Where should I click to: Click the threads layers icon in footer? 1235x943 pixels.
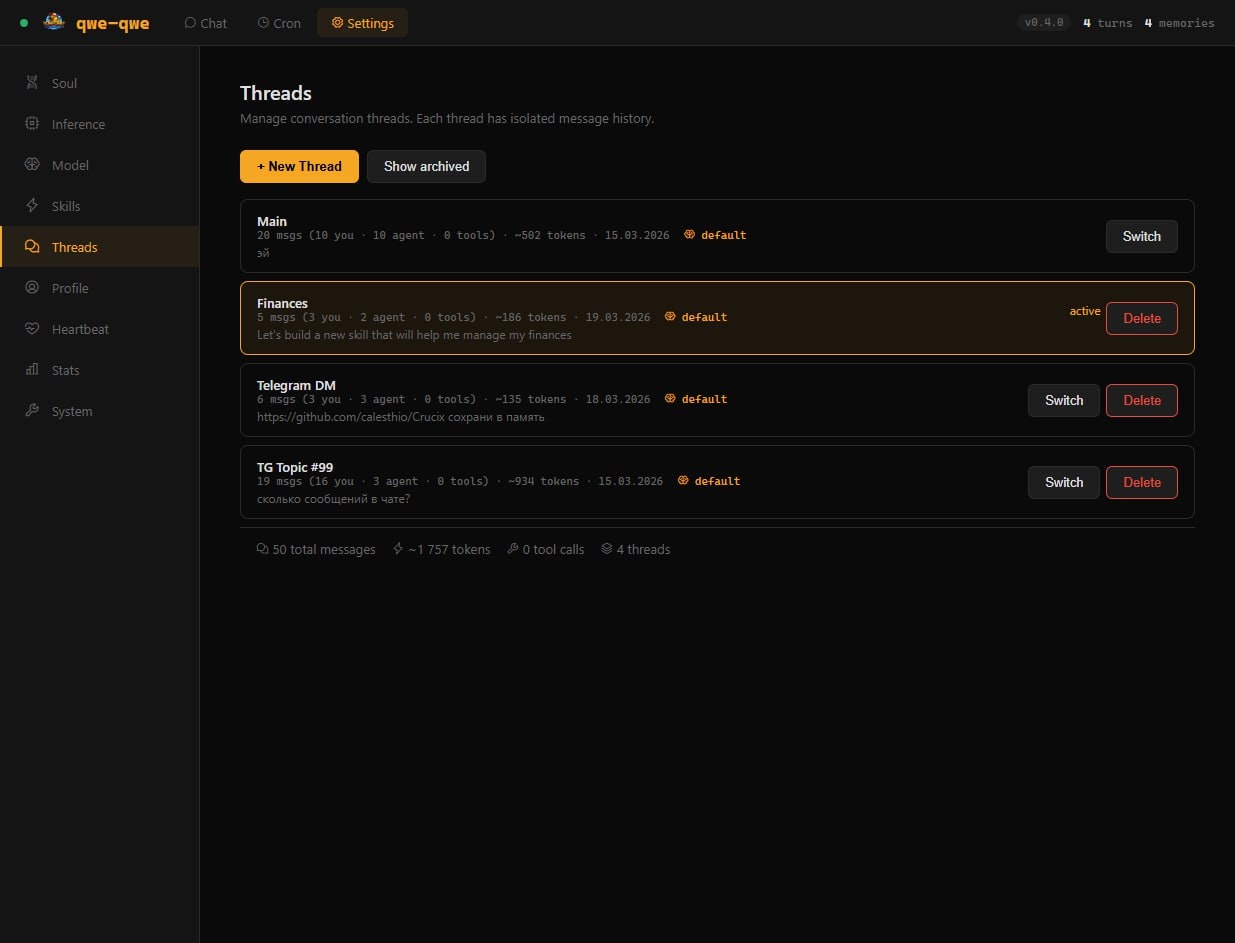pyautogui.click(x=607, y=549)
